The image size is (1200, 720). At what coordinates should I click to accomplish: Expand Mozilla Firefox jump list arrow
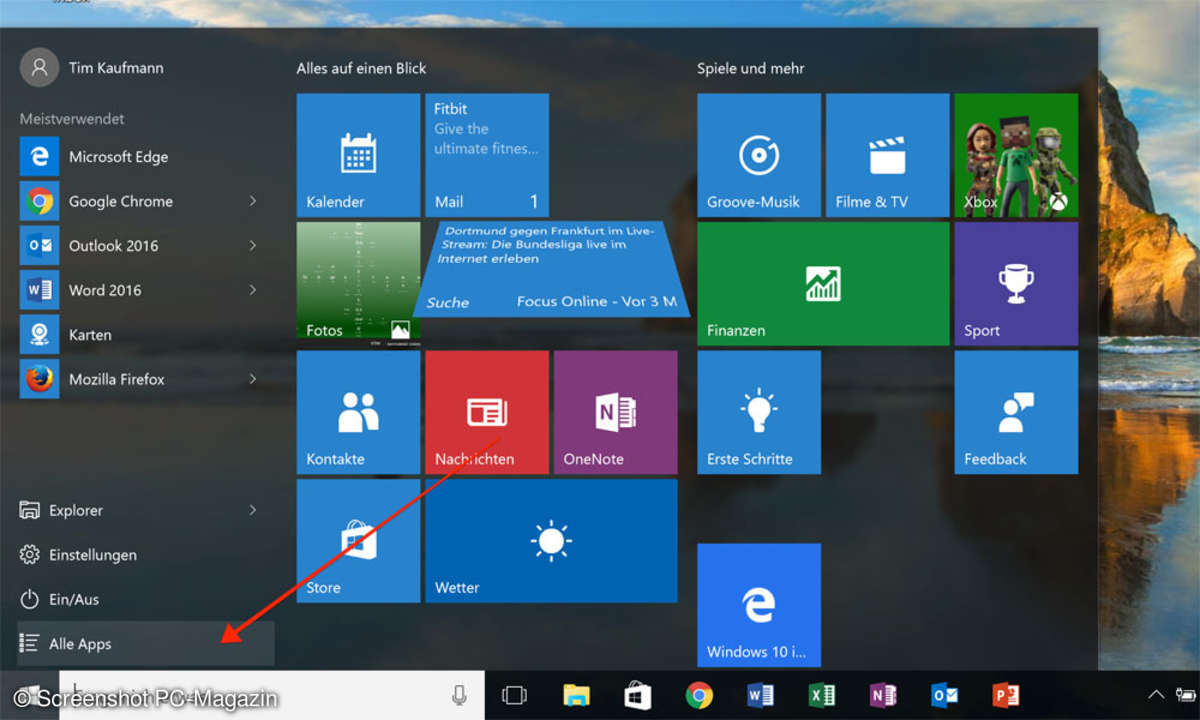tap(253, 379)
